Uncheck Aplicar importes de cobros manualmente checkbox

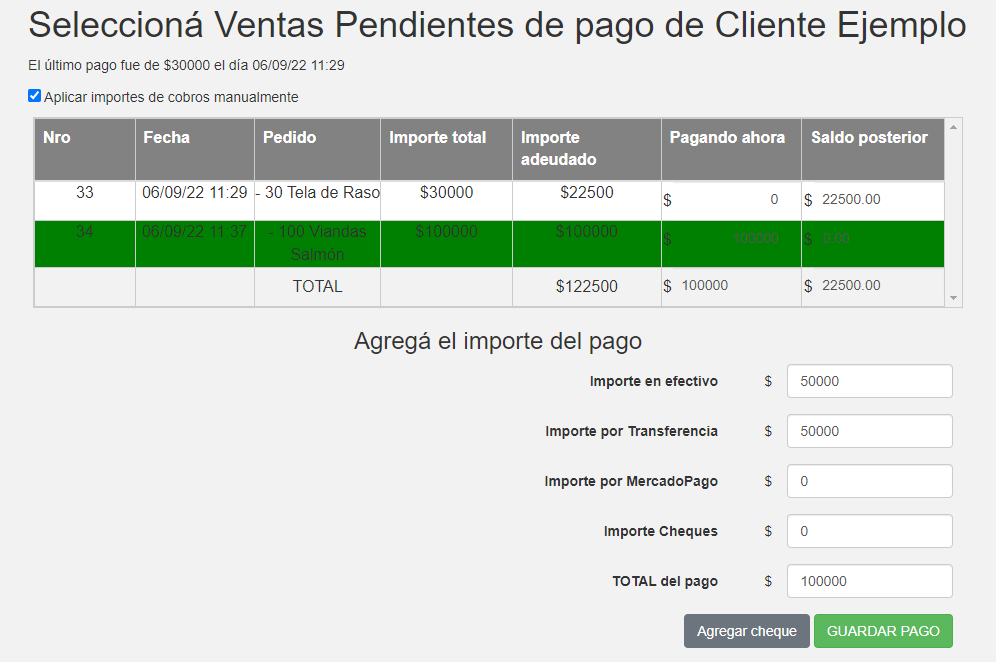[35, 96]
